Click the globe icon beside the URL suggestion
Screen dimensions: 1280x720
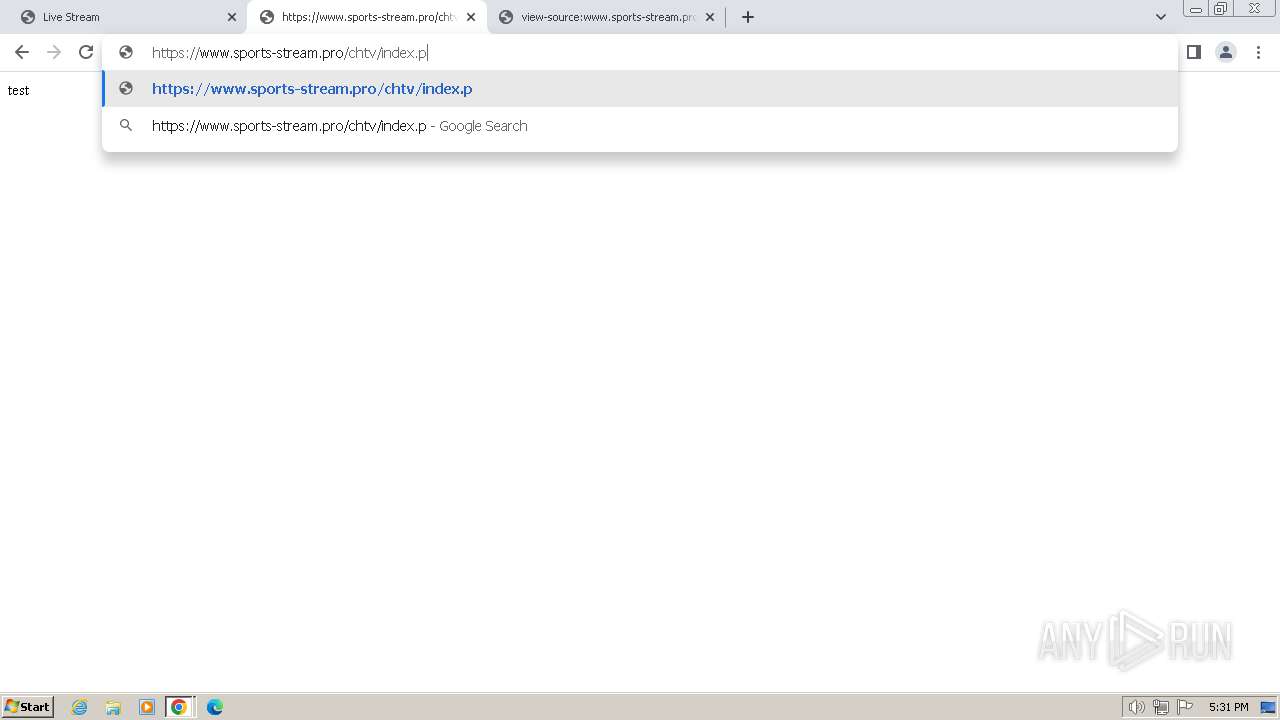[126, 88]
